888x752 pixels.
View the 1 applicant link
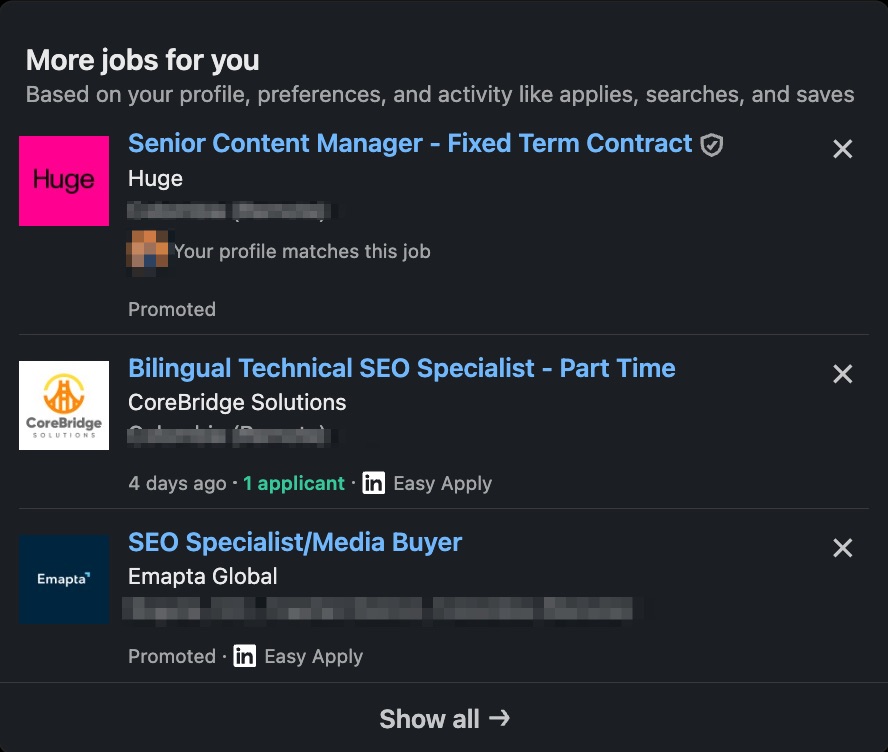(293, 483)
